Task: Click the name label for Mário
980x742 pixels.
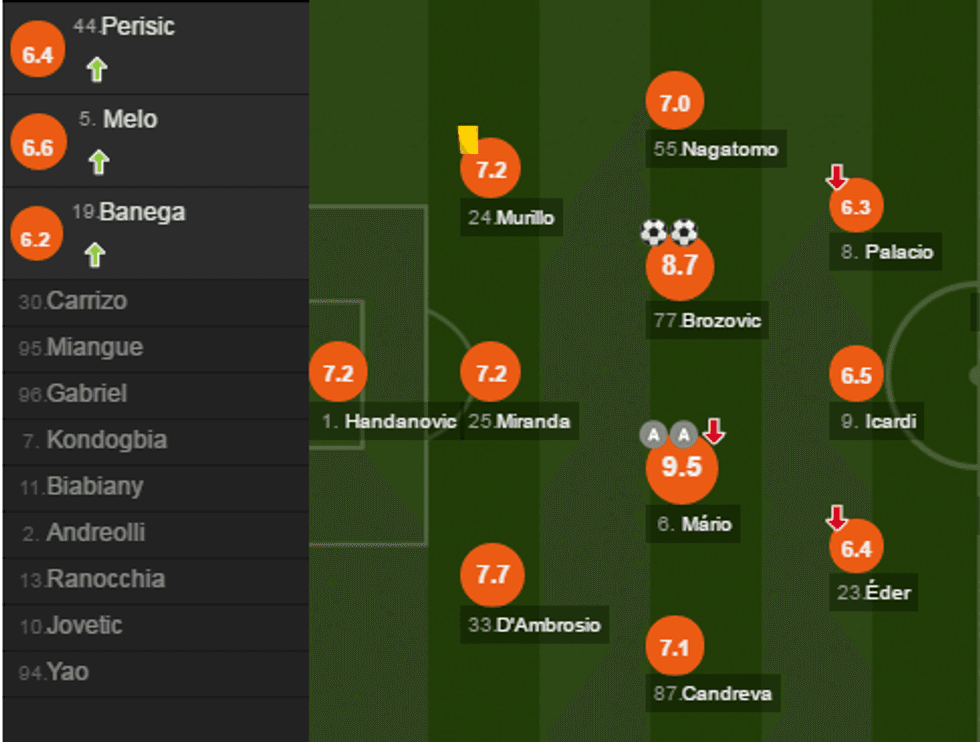Action: pos(692,524)
